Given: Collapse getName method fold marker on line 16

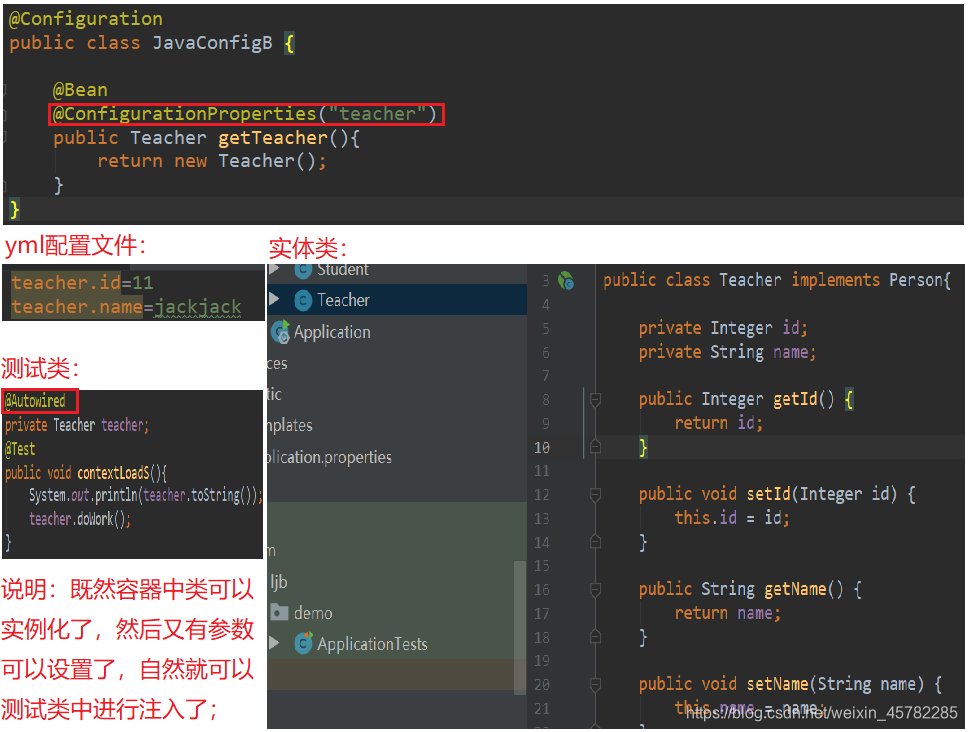Looking at the screenshot, I should point(595,589).
